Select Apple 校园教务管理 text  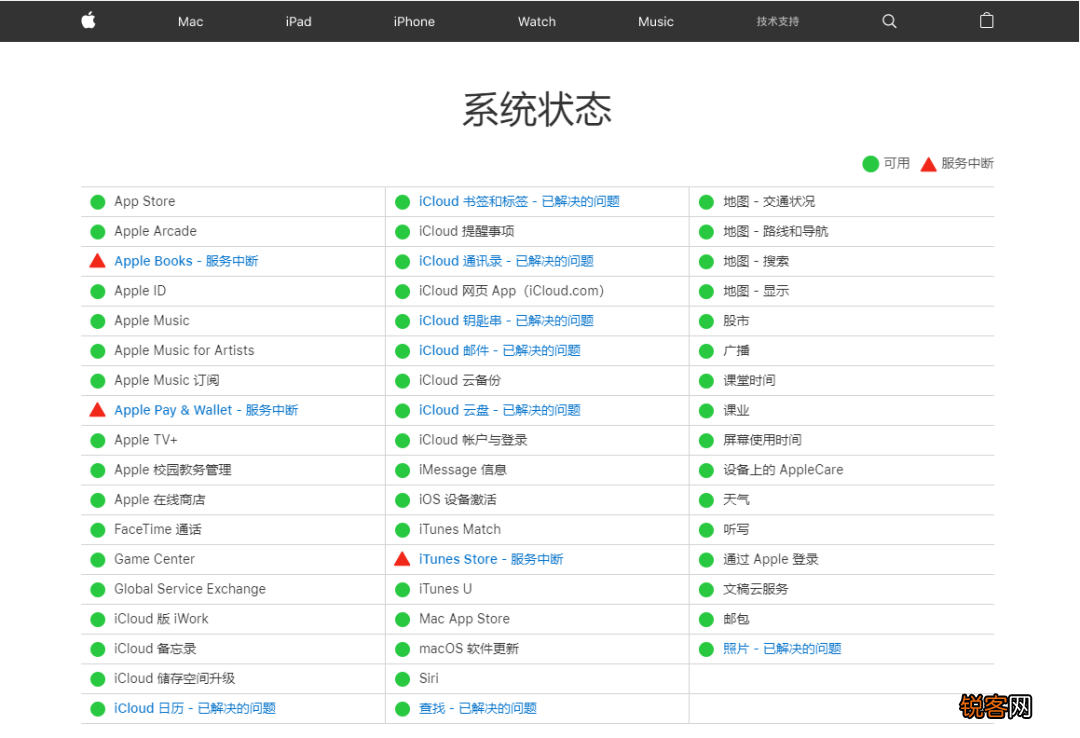173,469
